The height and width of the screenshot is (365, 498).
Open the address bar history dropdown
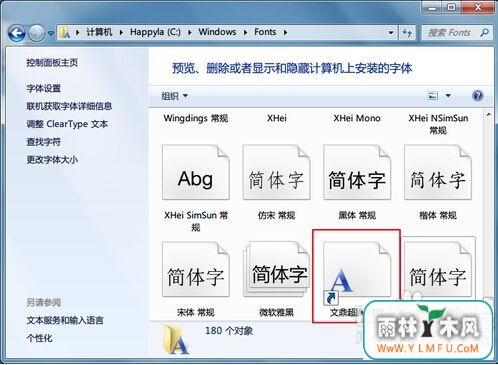pyautogui.click(x=391, y=33)
